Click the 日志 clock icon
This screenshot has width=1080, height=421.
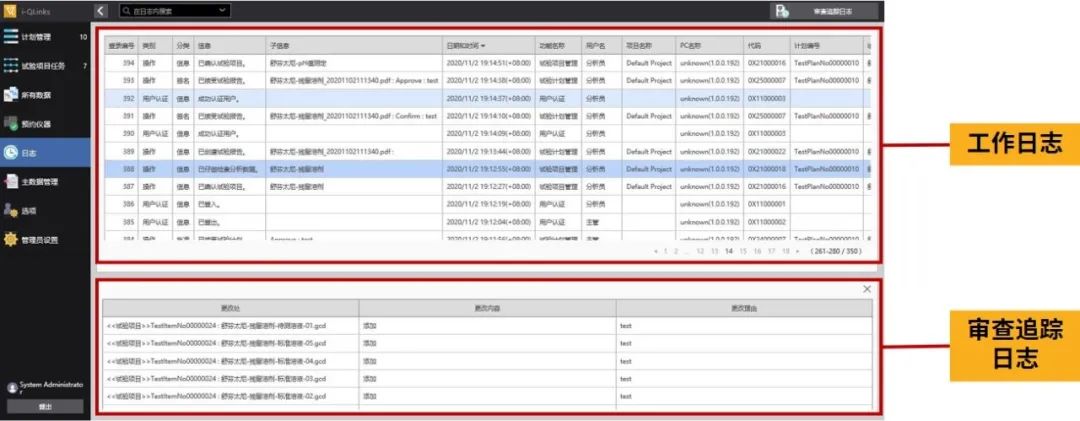[x=10, y=153]
